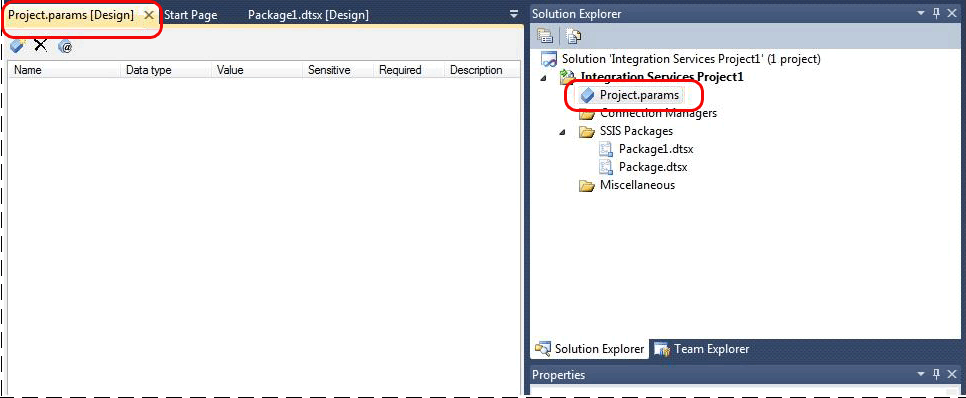Click the Delete Parameter X icon

[41, 45]
